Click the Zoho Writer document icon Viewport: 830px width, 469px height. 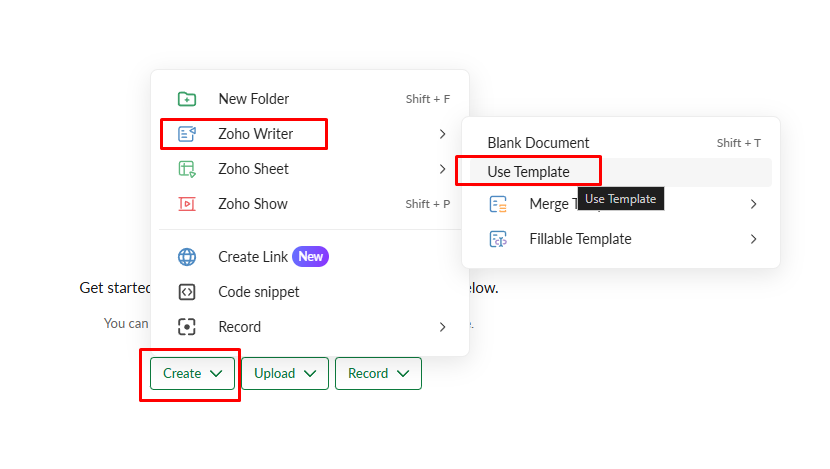coord(187,134)
